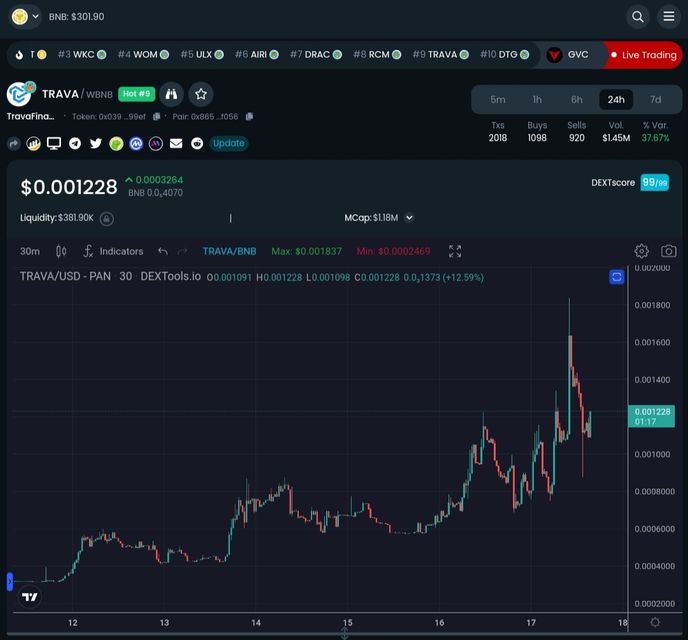Select the 7d stats timeframe
The width and height of the screenshot is (688, 640).
656,100
